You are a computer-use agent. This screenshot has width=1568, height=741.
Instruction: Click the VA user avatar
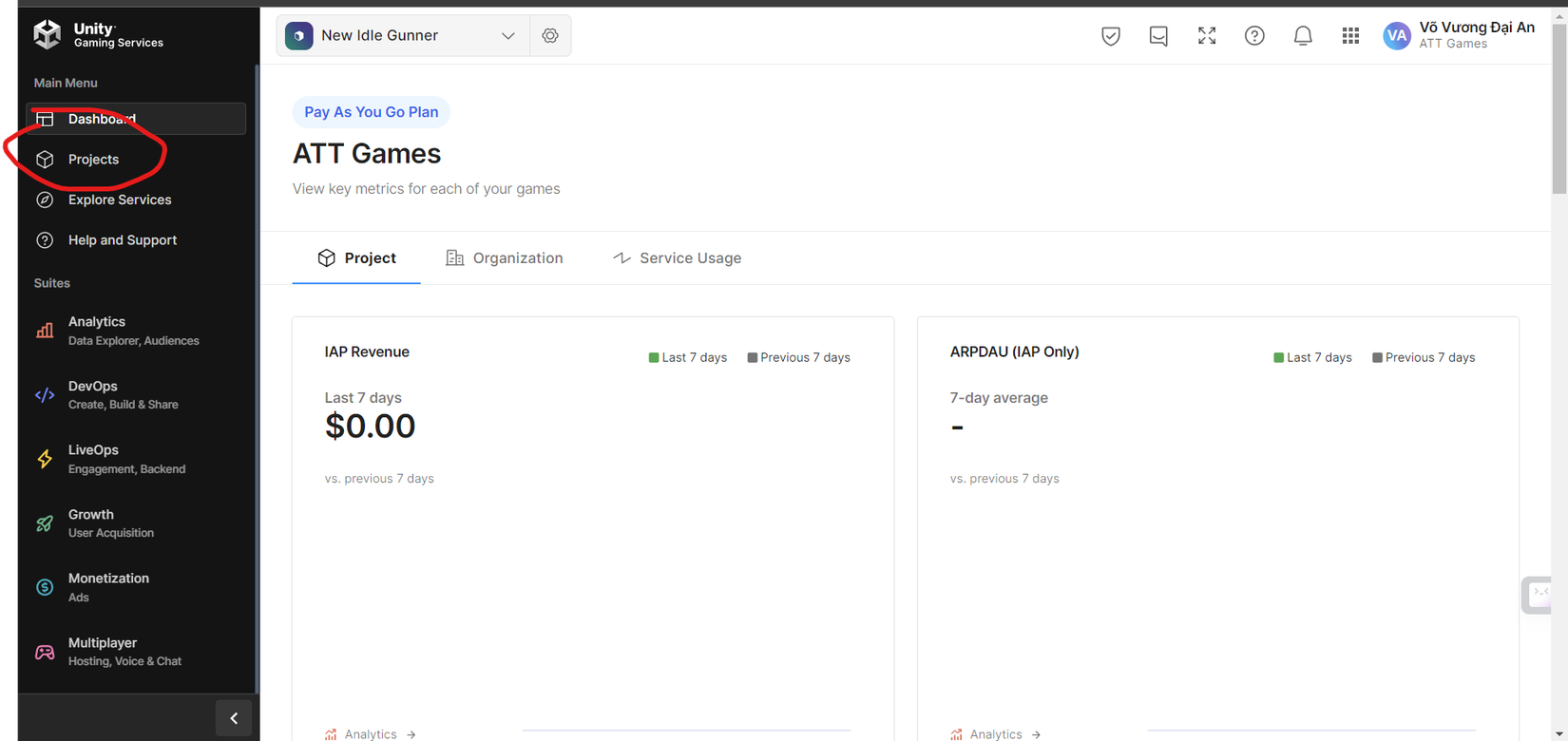pos(1397,36)
